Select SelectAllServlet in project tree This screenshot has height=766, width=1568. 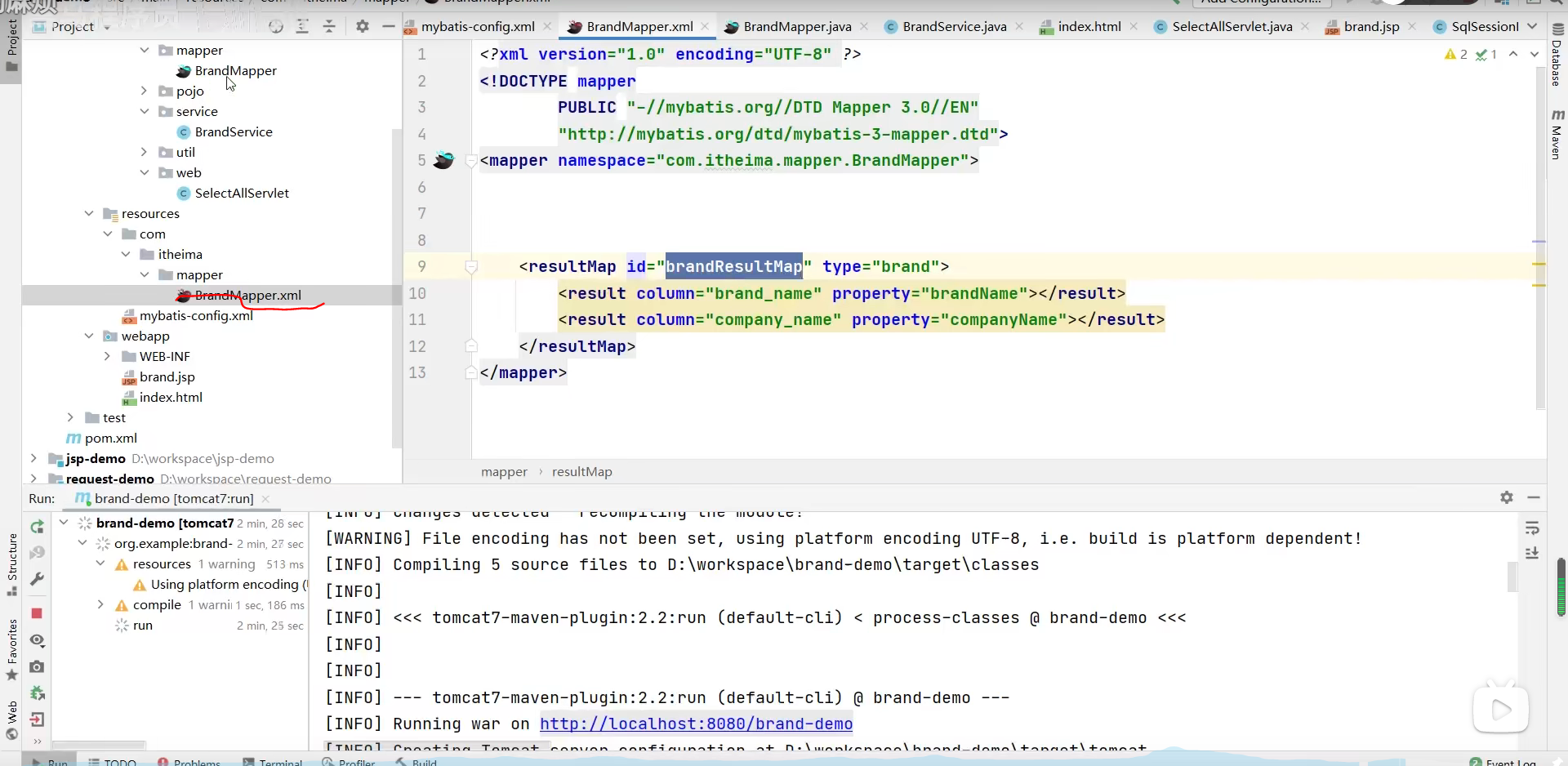(x=242, y=193)
